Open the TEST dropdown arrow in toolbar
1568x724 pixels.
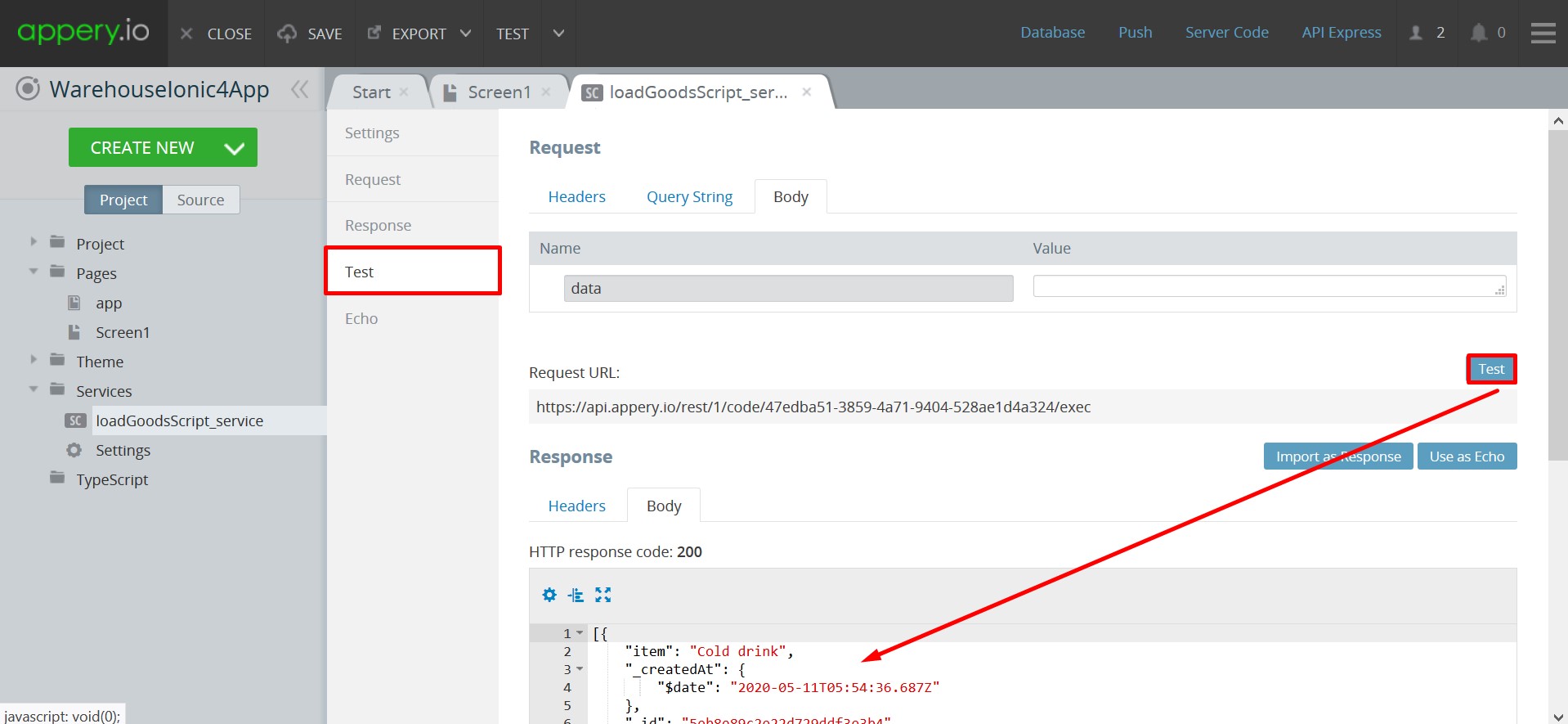[558, 34]
